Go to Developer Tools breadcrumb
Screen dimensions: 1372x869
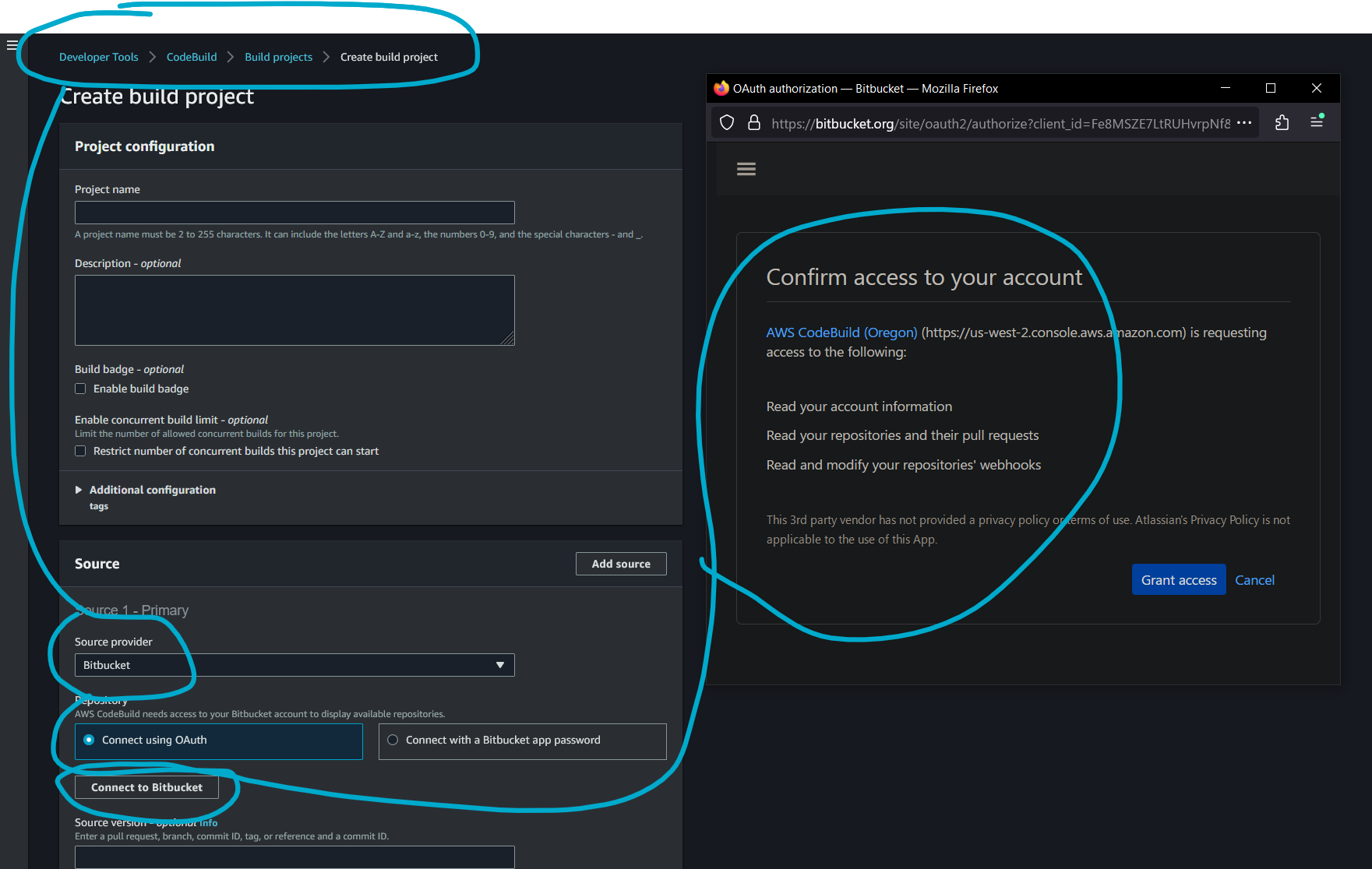tap(99, 57)
